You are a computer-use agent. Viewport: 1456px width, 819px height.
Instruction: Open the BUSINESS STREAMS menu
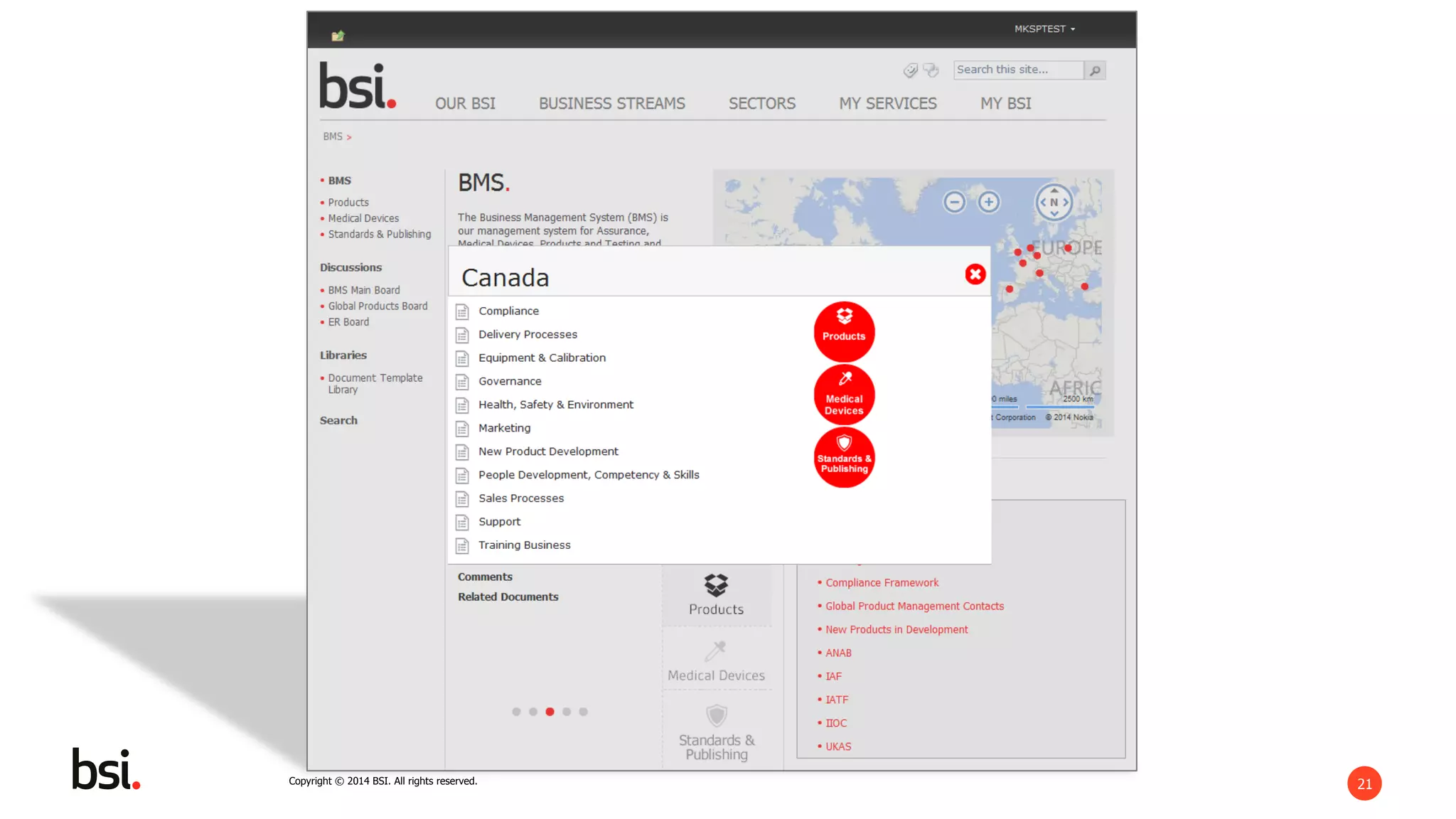(x=612, y=104)
